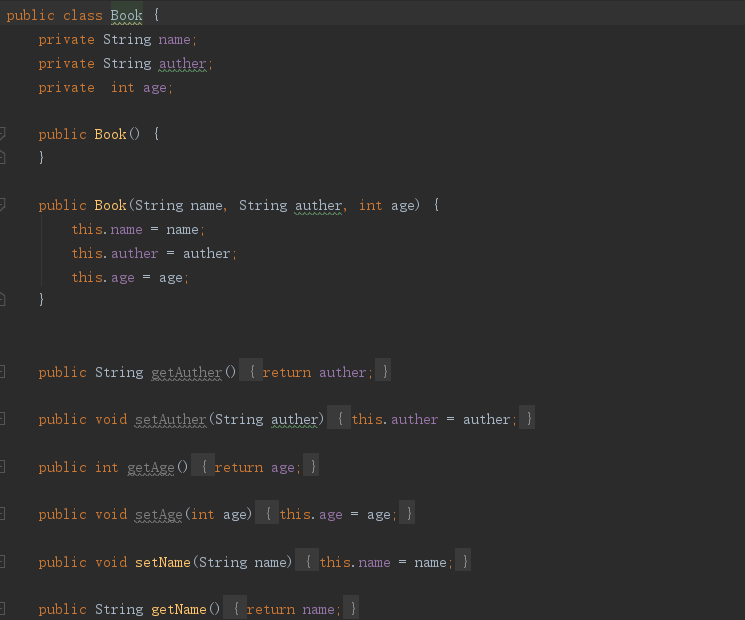Expand setName body via closing brace placeholder
Image resolution: width=745 pixels, height=620 pixels.
pyautogui.click(x=463, y=561)
